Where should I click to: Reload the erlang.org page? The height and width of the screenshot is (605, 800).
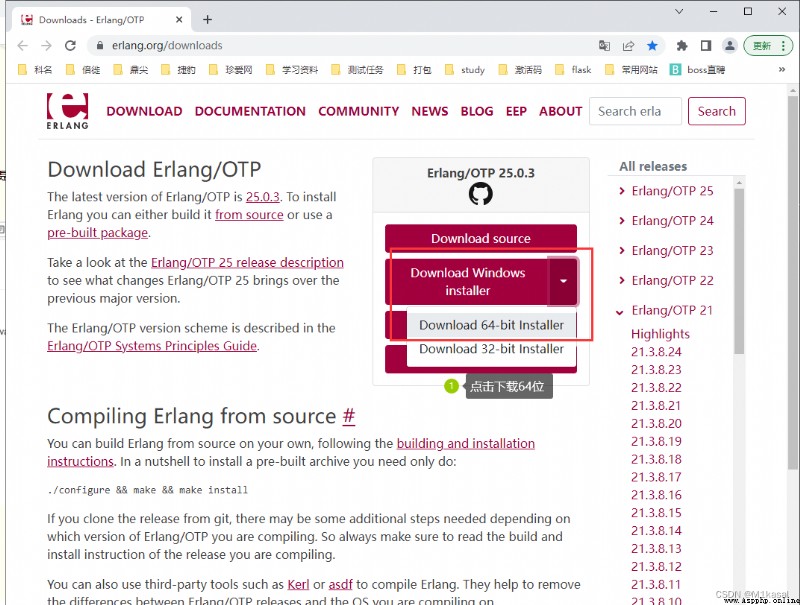tap(70, 45)
